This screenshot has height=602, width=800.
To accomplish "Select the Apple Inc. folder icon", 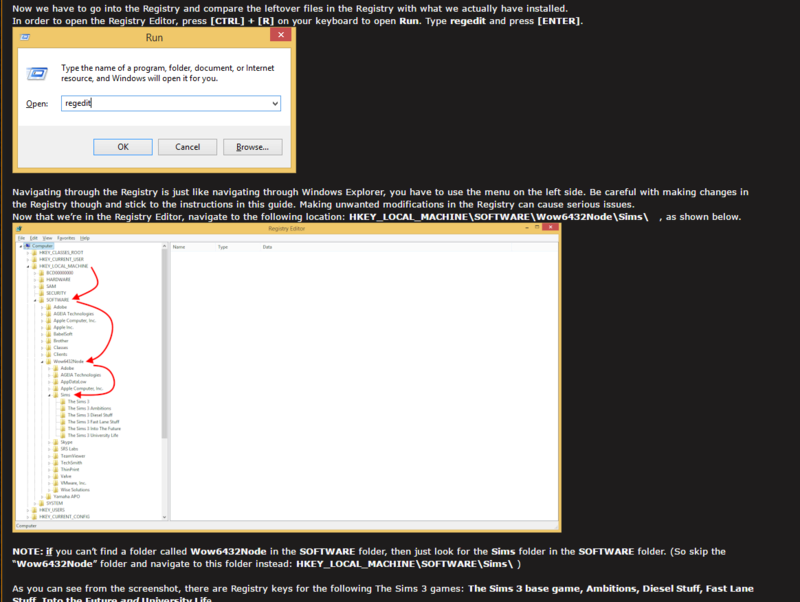I will point(49,327).
